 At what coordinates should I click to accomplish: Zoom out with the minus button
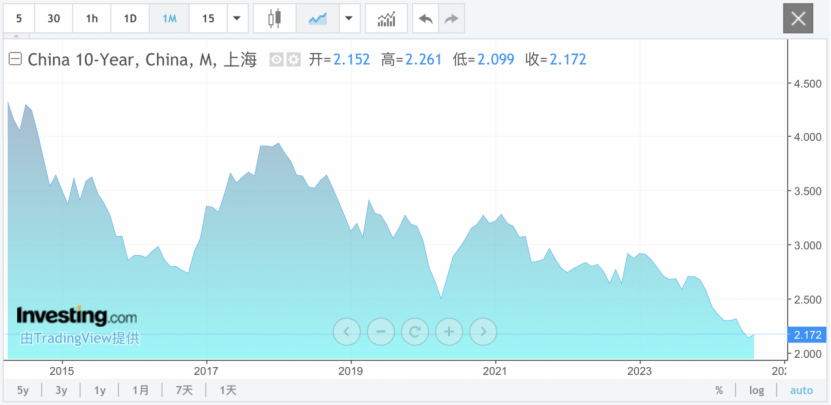(x=381, y=332)
